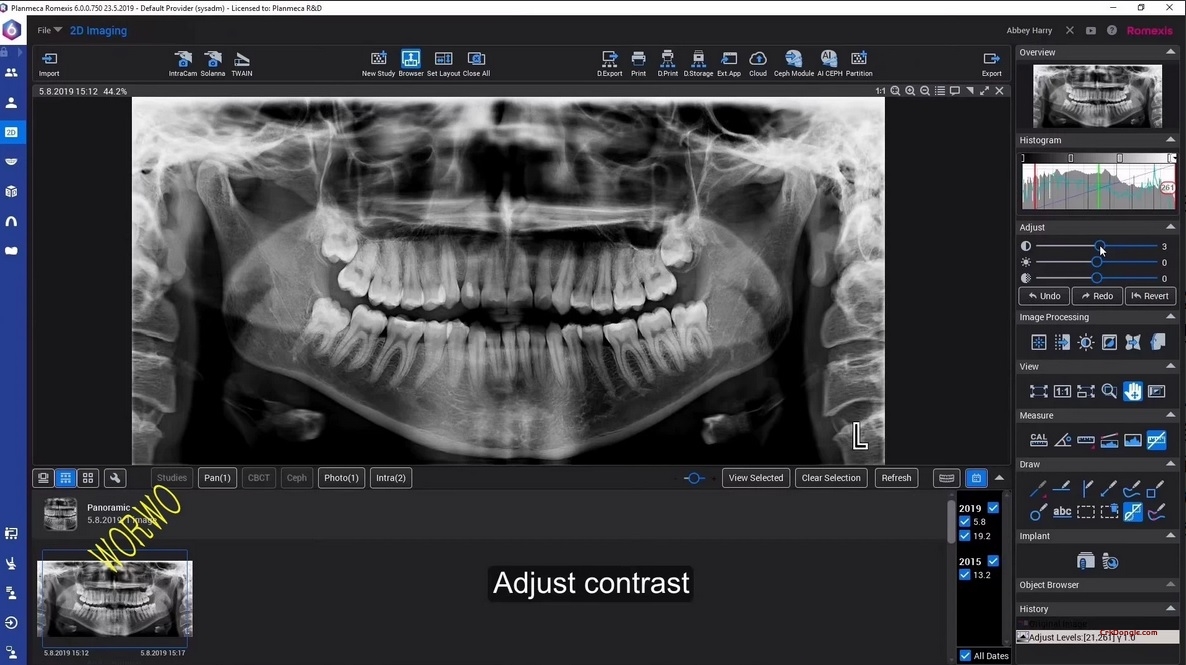Select the IntraCam capture tool
The image size is (1186, 665).
click(x=182, y=60)
